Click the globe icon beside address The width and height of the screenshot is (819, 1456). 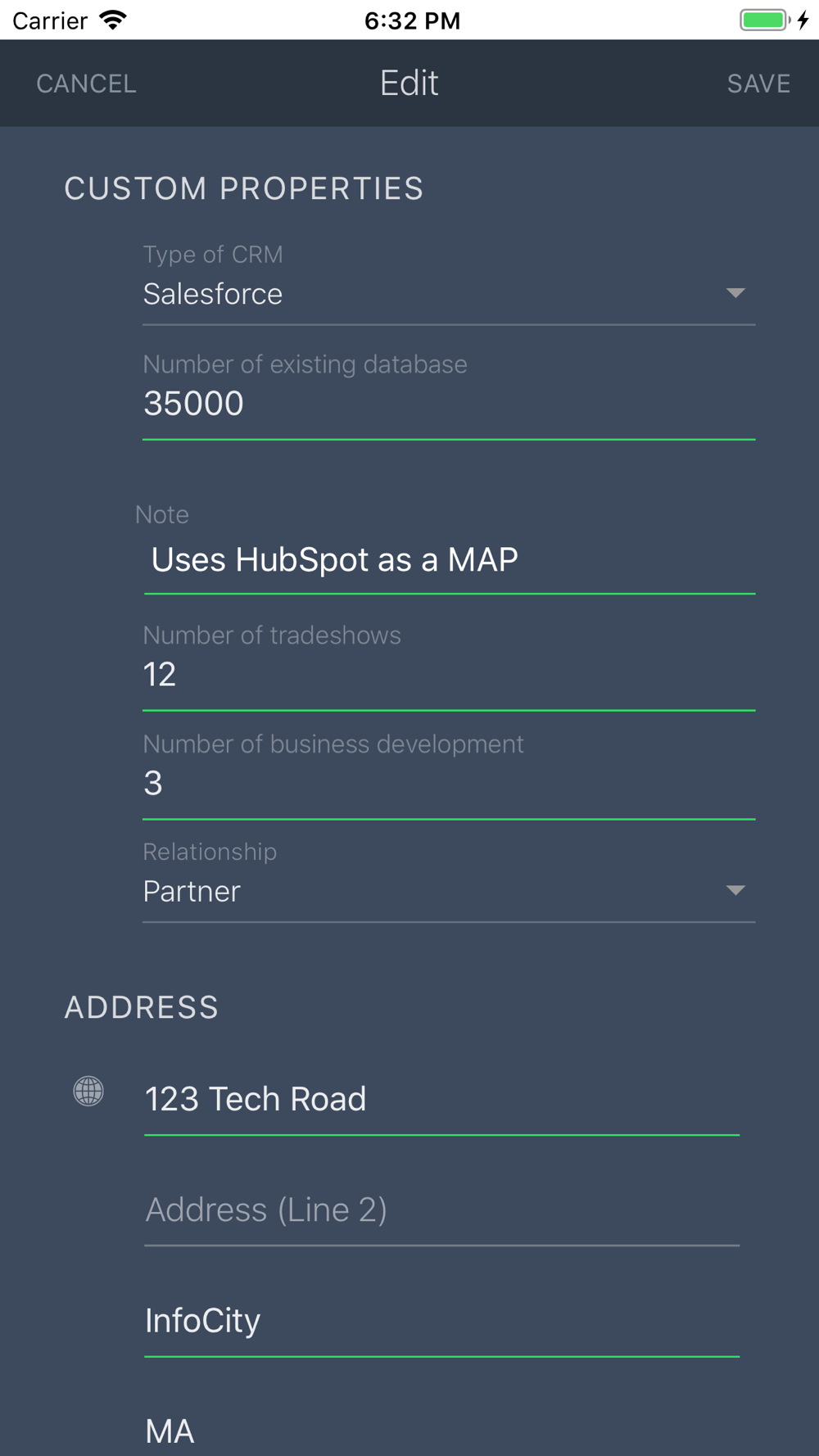pos(88,1091)
